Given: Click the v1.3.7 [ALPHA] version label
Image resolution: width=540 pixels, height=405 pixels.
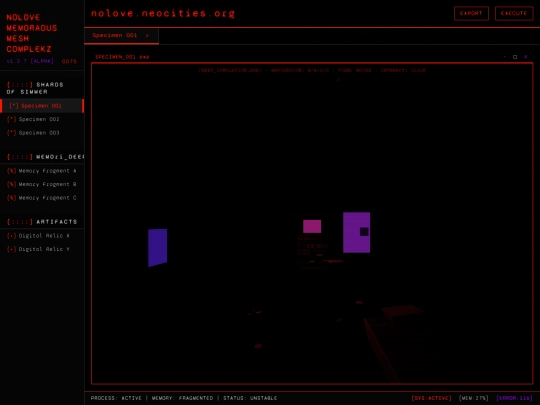Looking at the screenshot, I should (x=30, y=61).
